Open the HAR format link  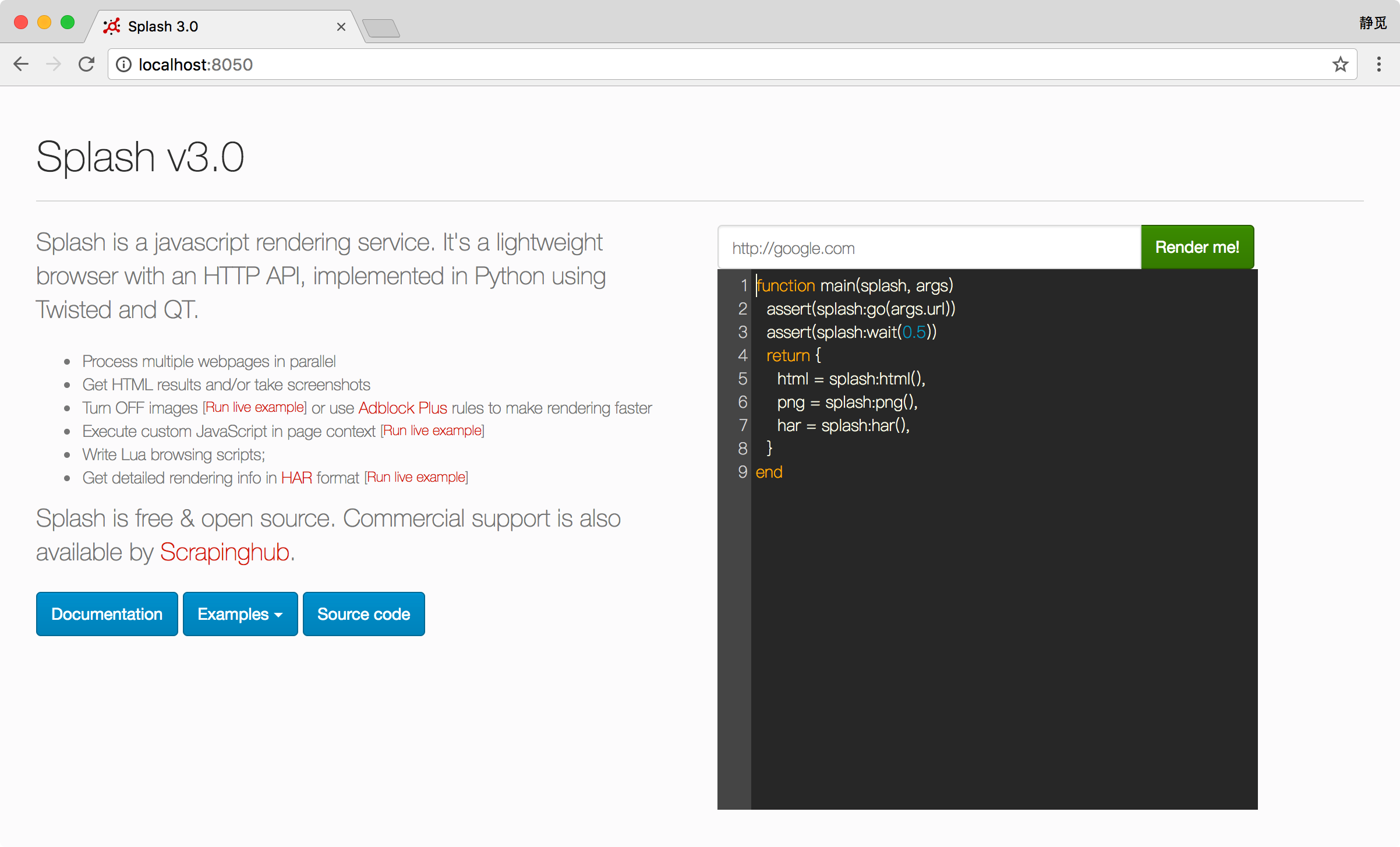click(296, 478)
